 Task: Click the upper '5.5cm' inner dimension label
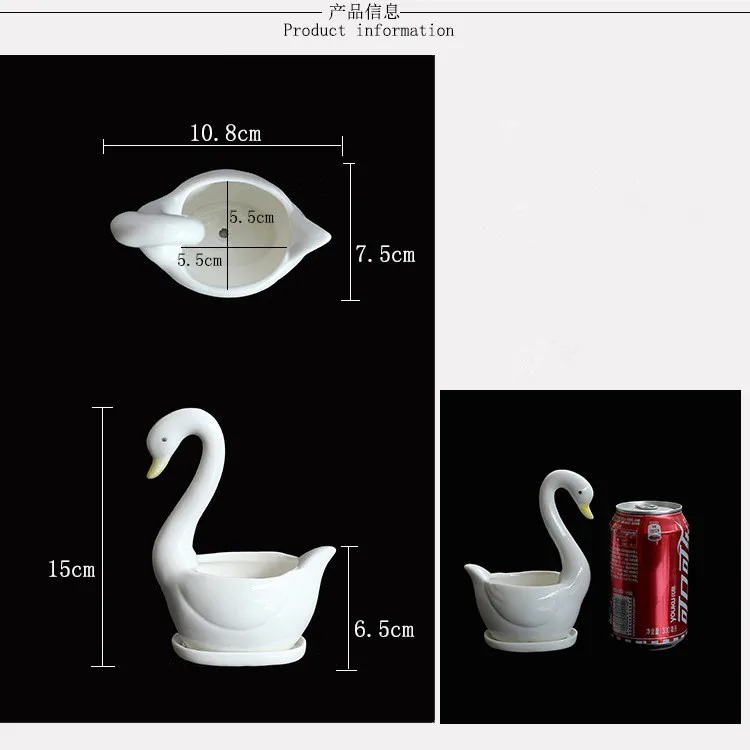pos(252,217)
